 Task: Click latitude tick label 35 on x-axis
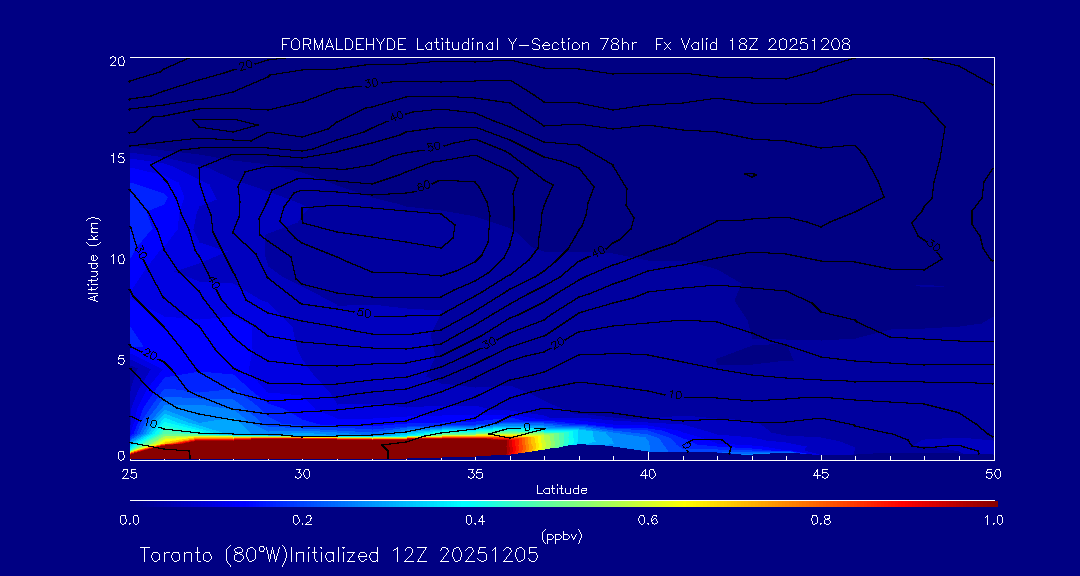click(475, 472)
